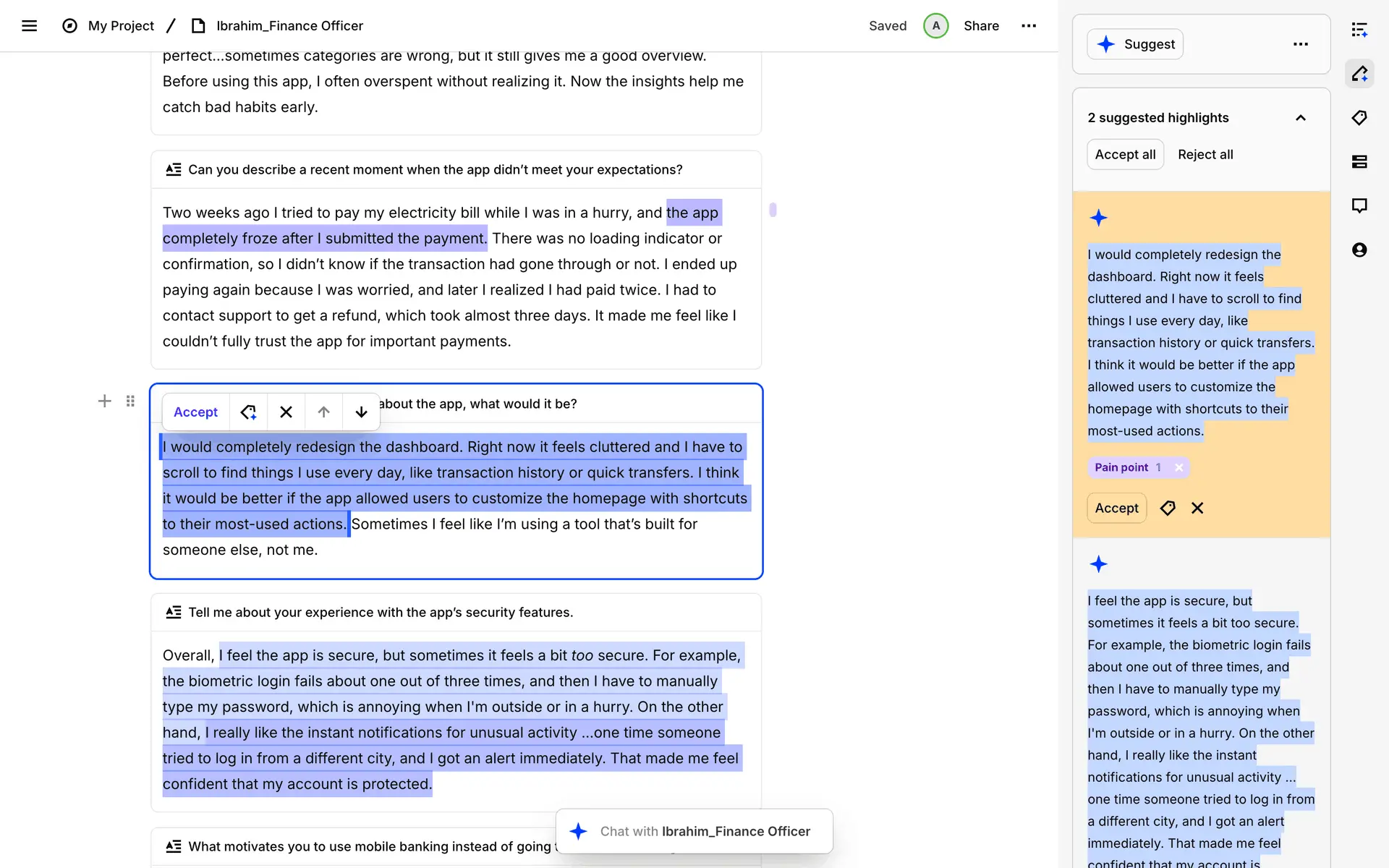Open the document more options menu
Screen dimensions: 1389x868
coord(1028,26)
